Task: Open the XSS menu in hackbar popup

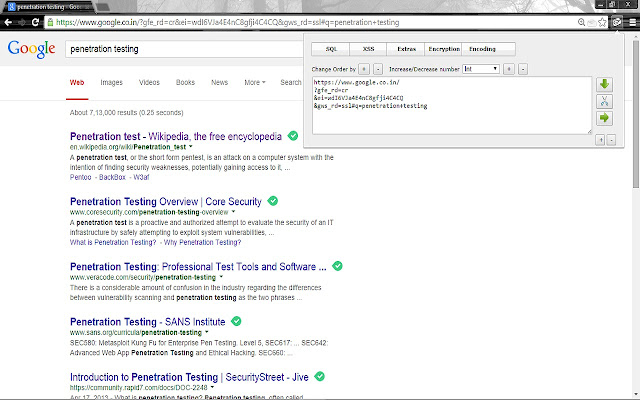Action: click(x=368, y=49)
